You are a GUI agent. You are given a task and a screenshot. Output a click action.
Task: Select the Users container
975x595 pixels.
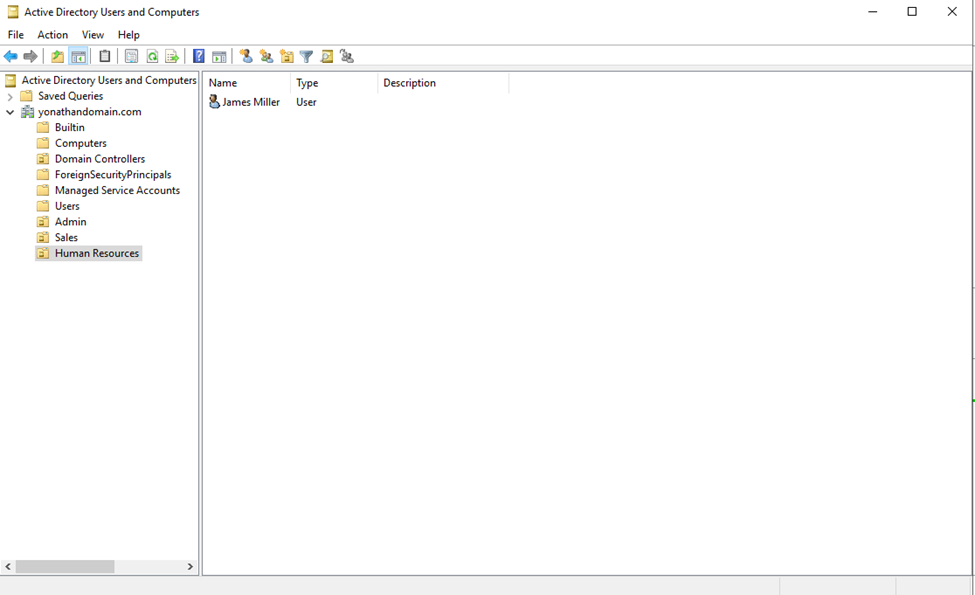point(67,206)
